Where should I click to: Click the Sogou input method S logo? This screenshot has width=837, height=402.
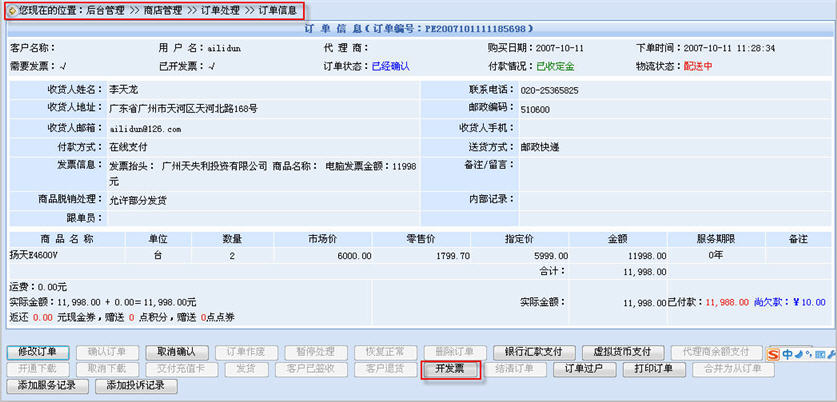click(774, 353)
